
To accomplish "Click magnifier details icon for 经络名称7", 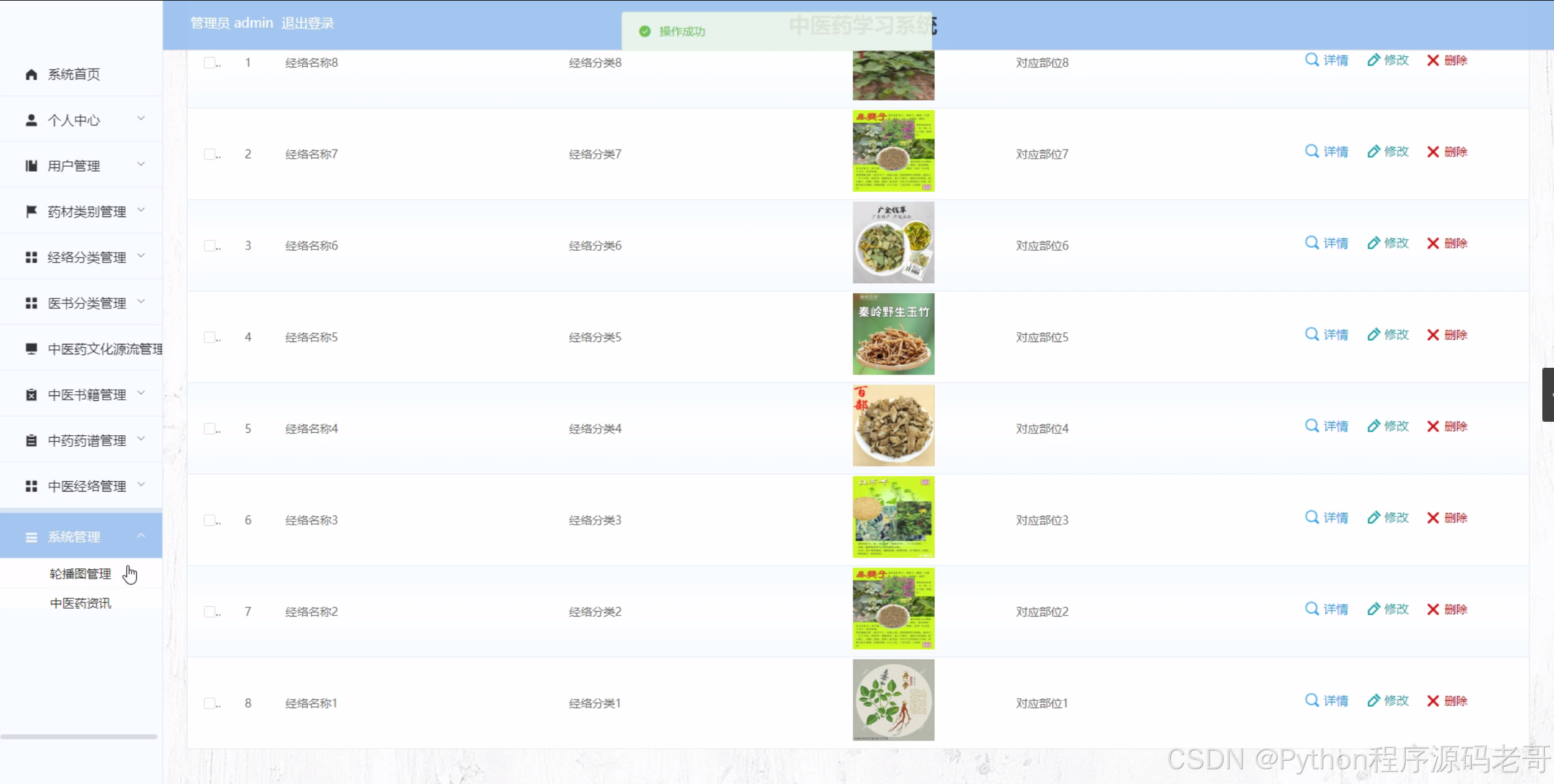I will click(1311, 151).
